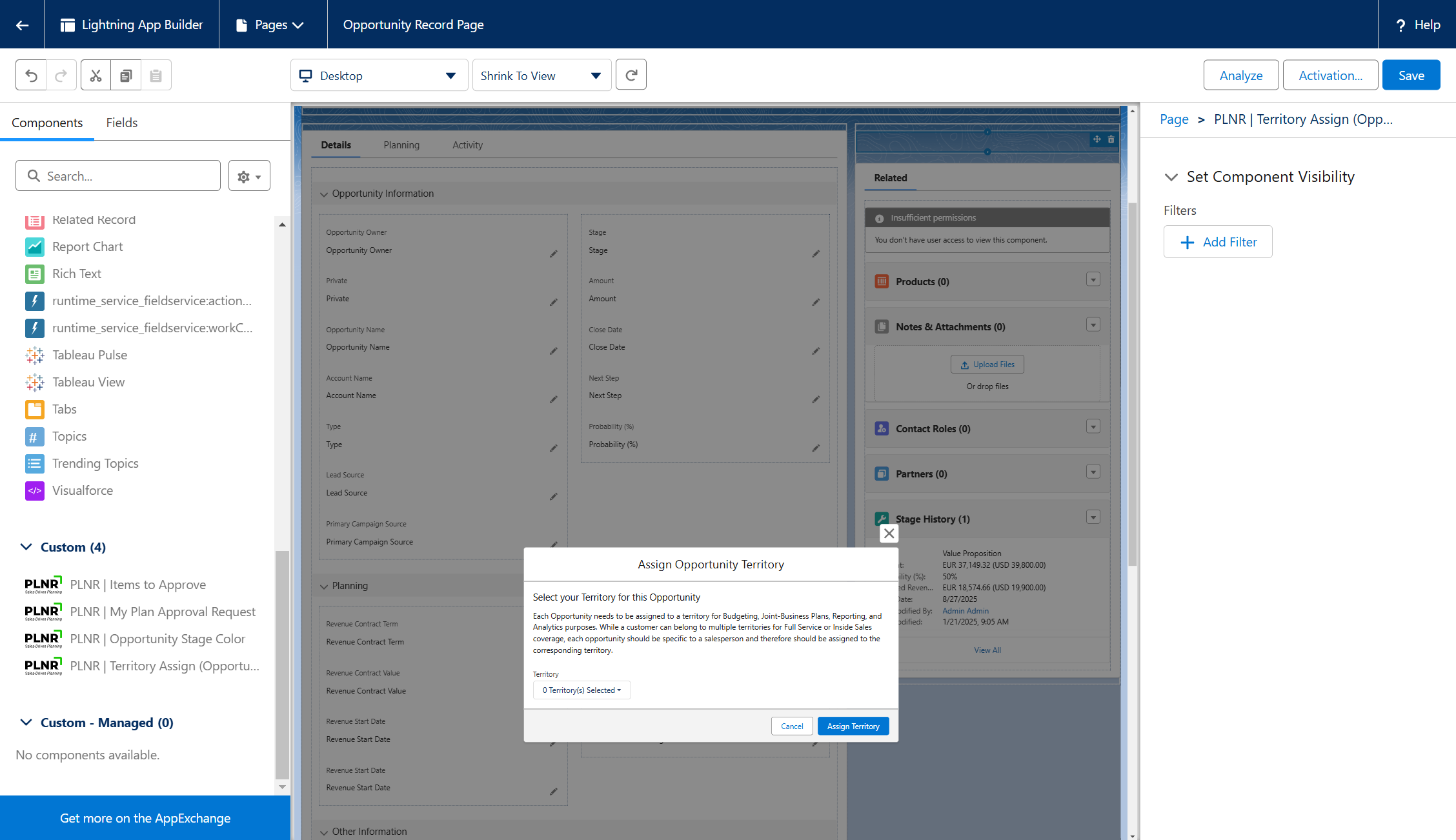Screen dimensions: 1456x840
Task: Delete selected component with trash icon
Action: (1111, 139)
